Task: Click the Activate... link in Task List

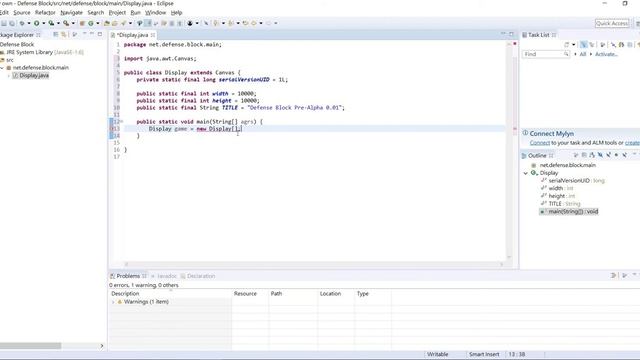Action: [x=606, y=54]
